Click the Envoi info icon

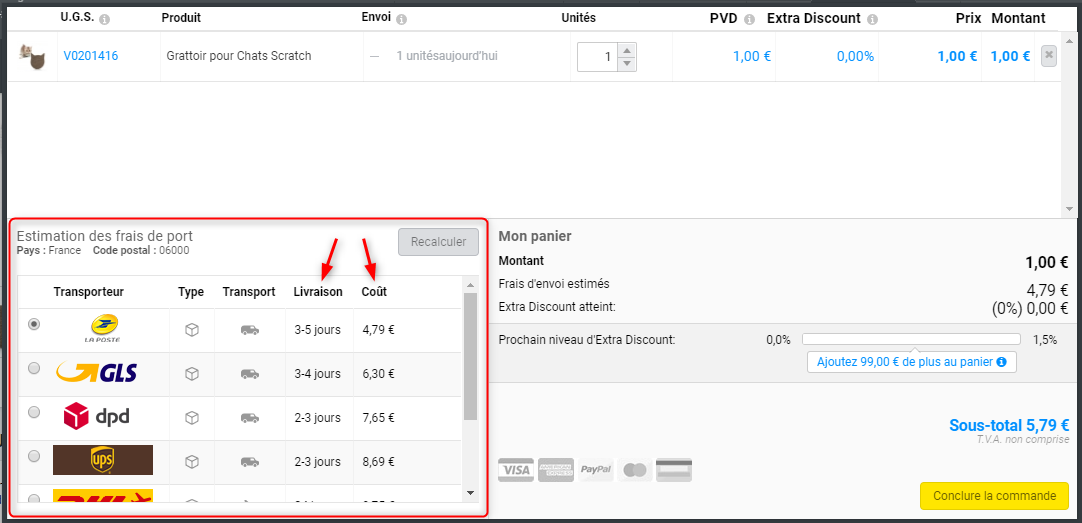point(402,19)
